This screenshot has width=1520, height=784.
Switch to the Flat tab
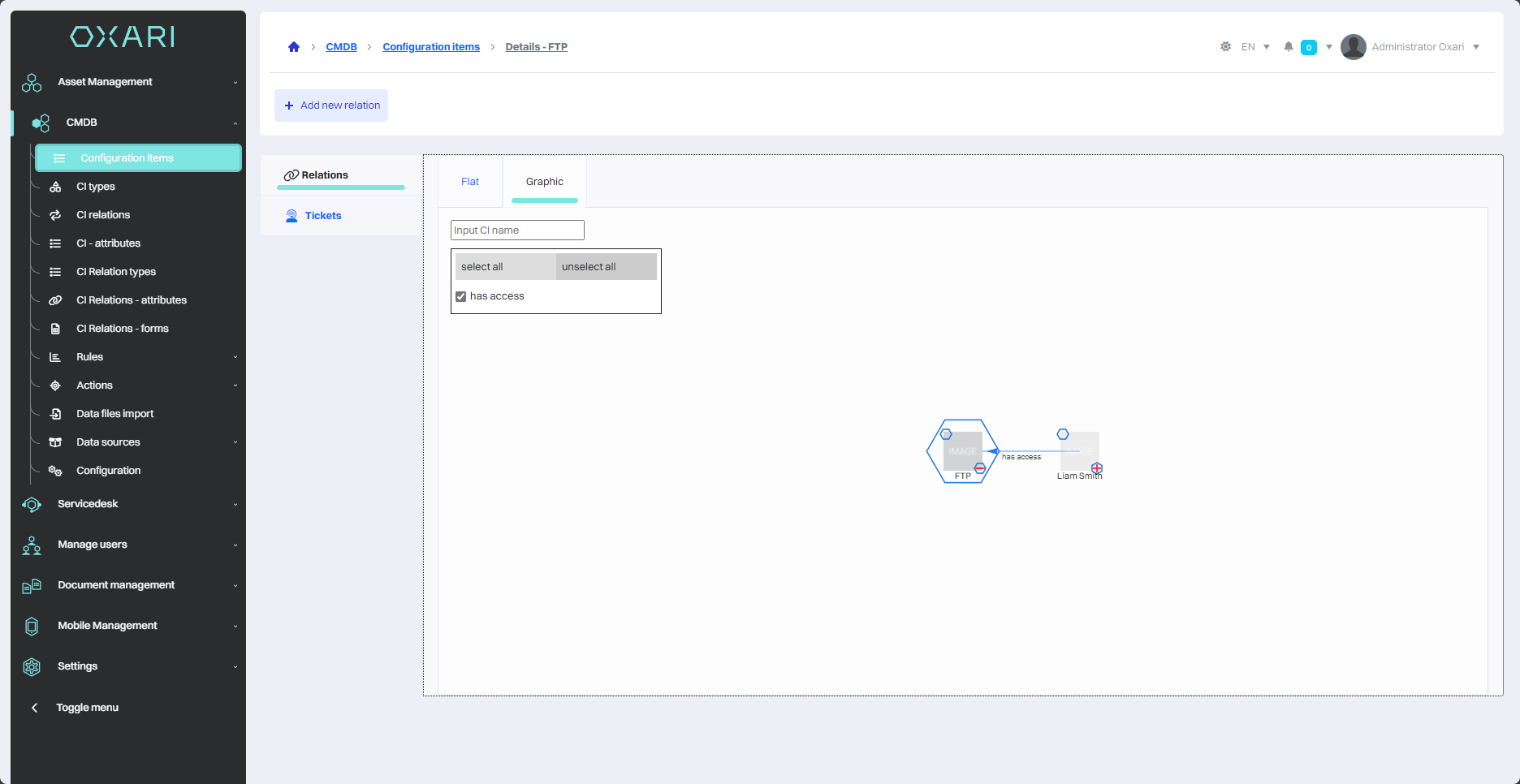(x=470, y=182)
